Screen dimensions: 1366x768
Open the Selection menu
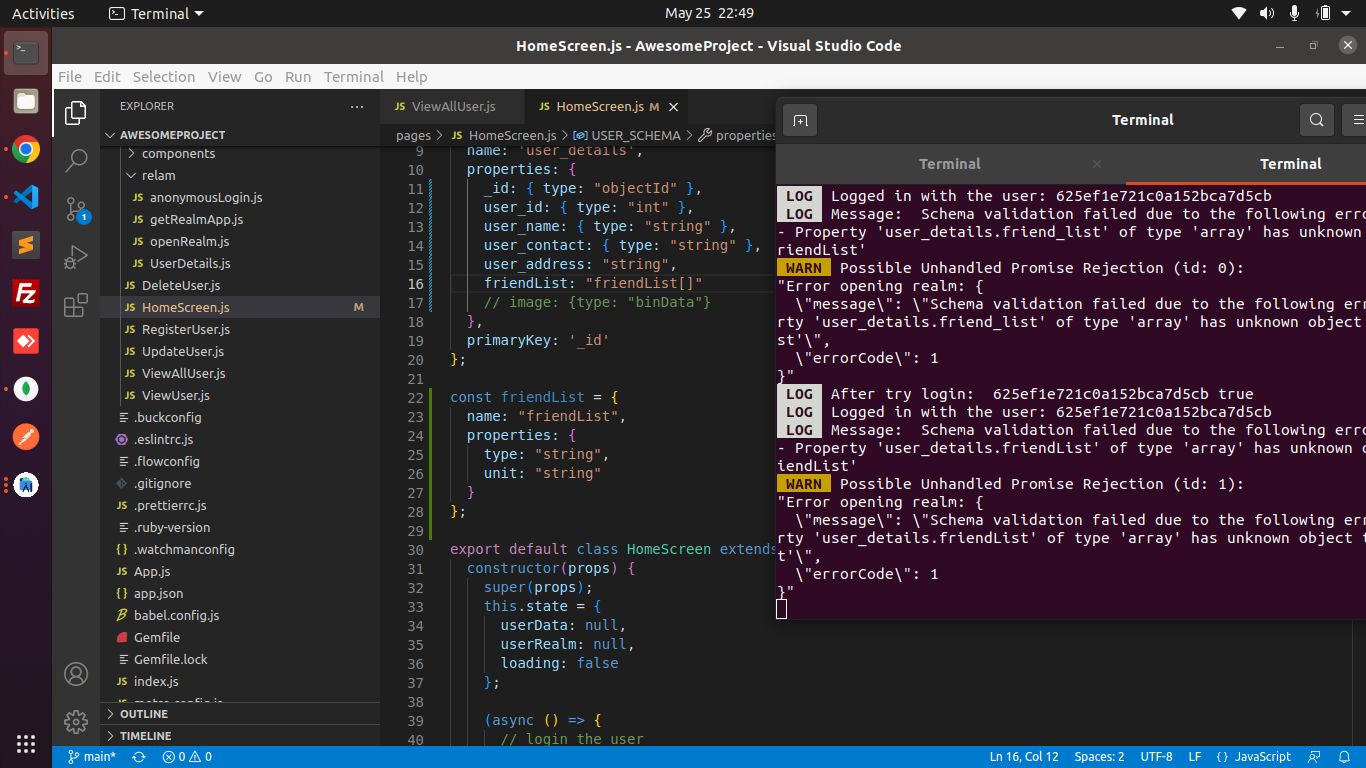pyautogui.click(x=164, y=77)
